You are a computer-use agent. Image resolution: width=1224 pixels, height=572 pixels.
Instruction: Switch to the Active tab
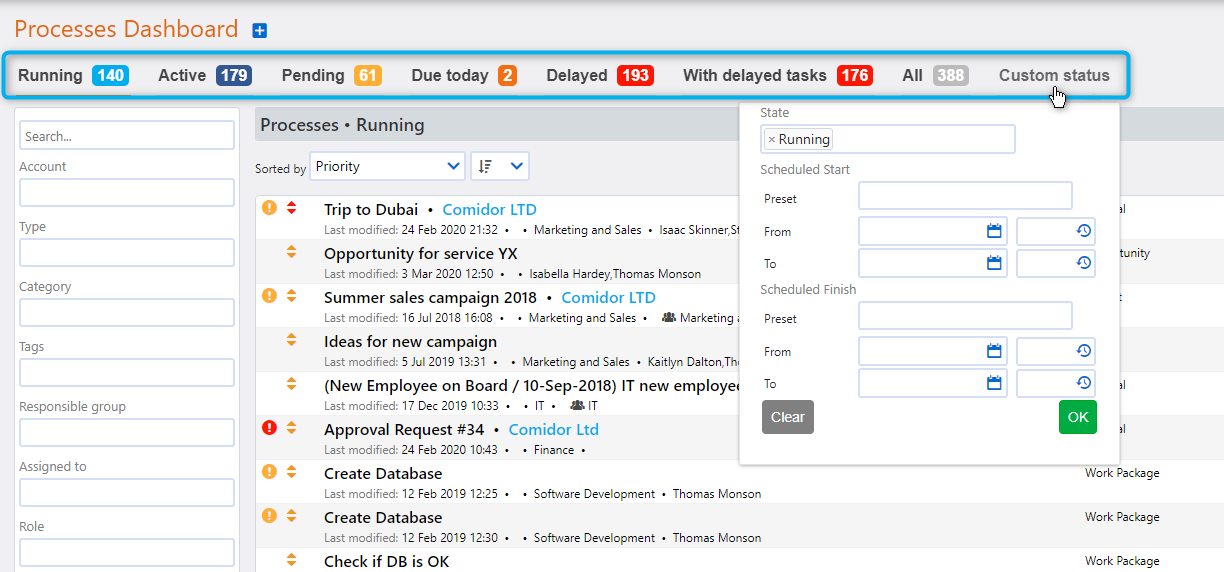pos(205,75)
